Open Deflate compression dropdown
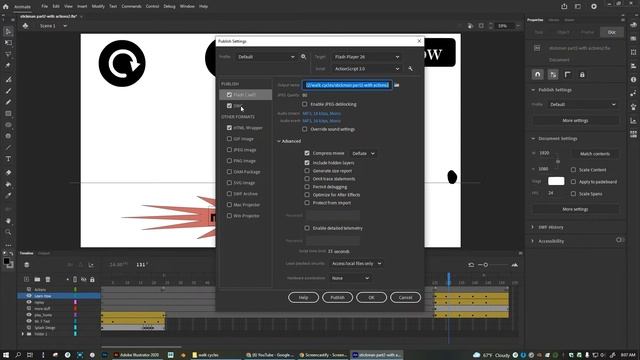The width and height of the screenshot is (640, 360). pos(363,153)
